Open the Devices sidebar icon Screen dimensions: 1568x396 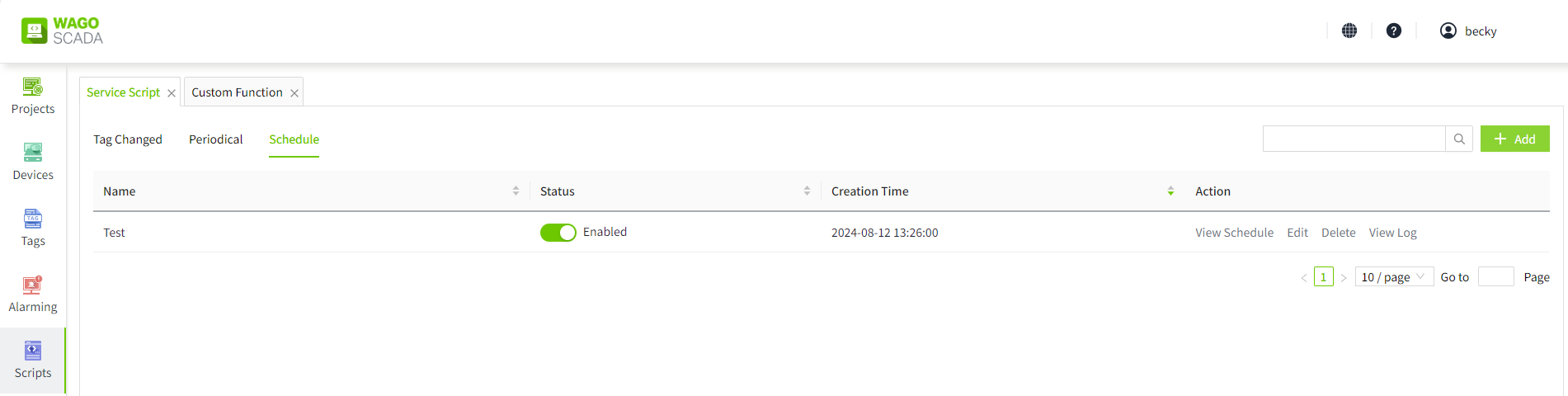tap(33, 153)
